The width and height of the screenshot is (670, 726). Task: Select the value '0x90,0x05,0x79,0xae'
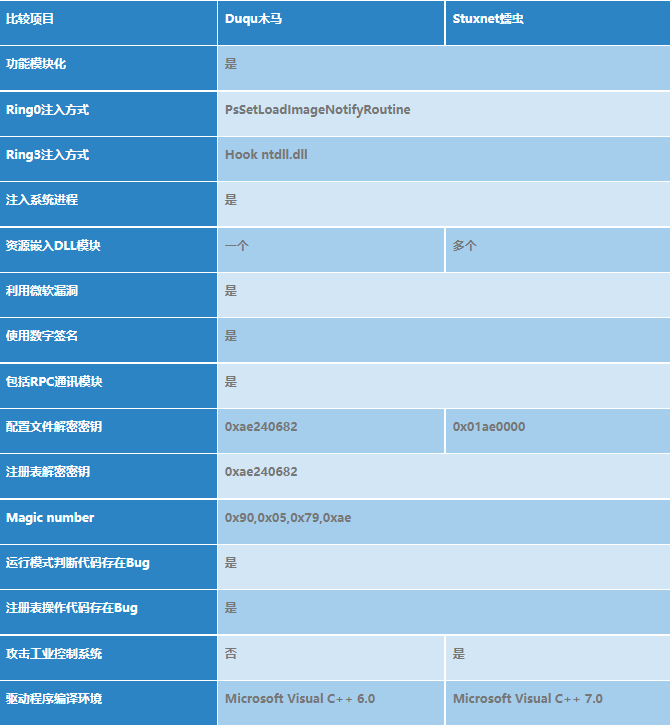point(288,517)
